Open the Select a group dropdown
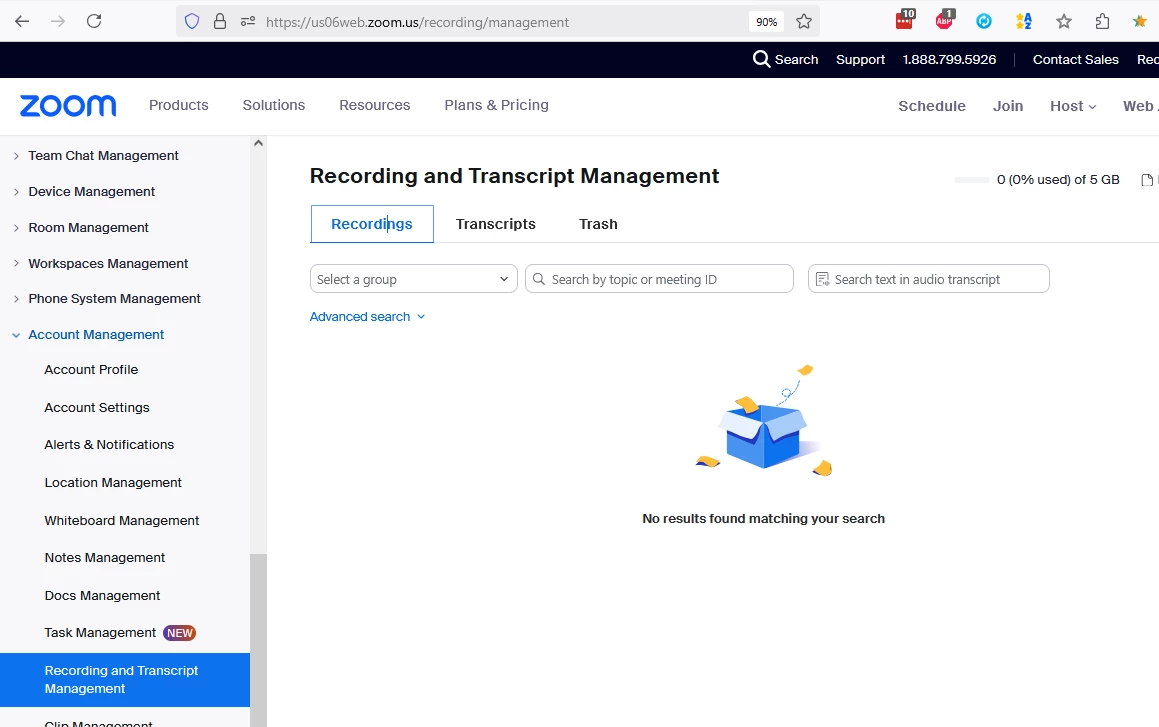 point(413,279)
